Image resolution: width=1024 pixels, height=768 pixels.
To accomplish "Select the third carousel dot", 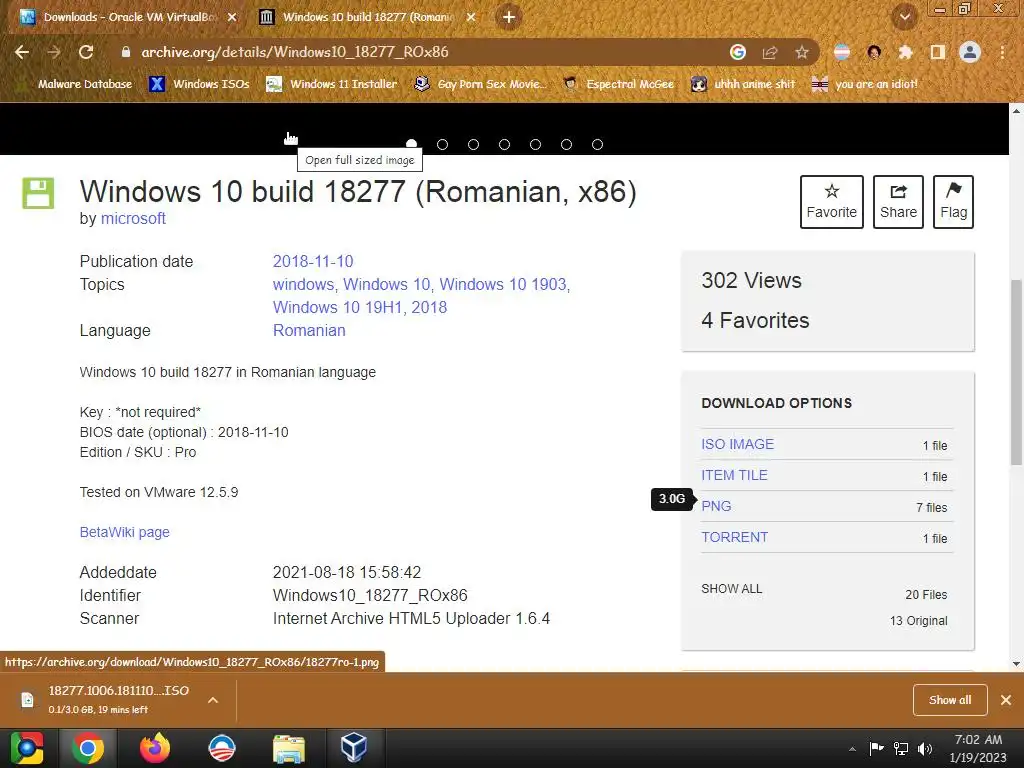I will (473, 144).
